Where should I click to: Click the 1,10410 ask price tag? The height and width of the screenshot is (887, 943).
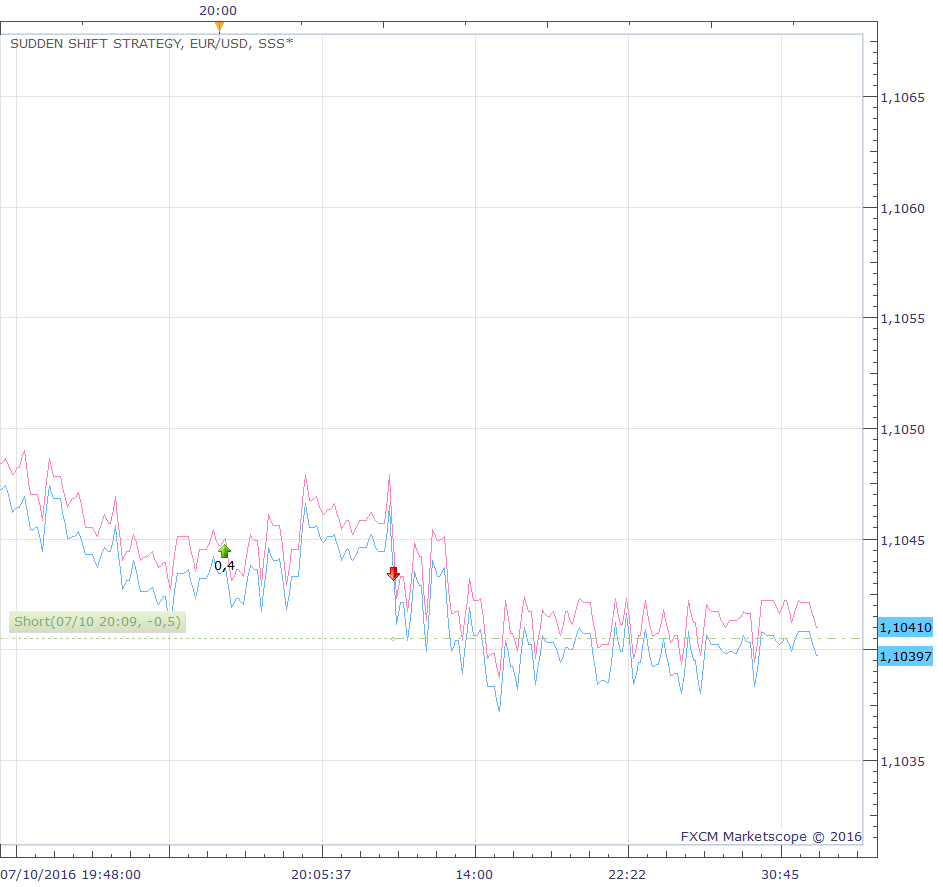[x=905, y=628]
